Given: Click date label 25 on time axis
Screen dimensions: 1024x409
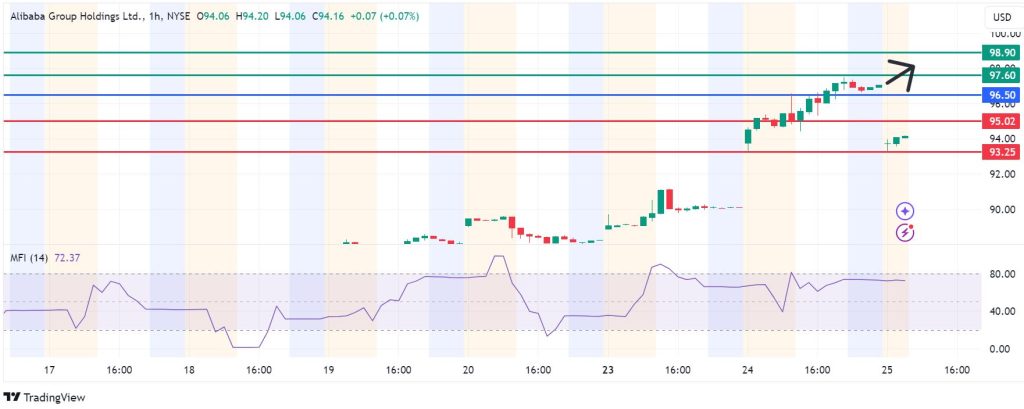Looking at the screenshot, I should [x=888, y=370].
